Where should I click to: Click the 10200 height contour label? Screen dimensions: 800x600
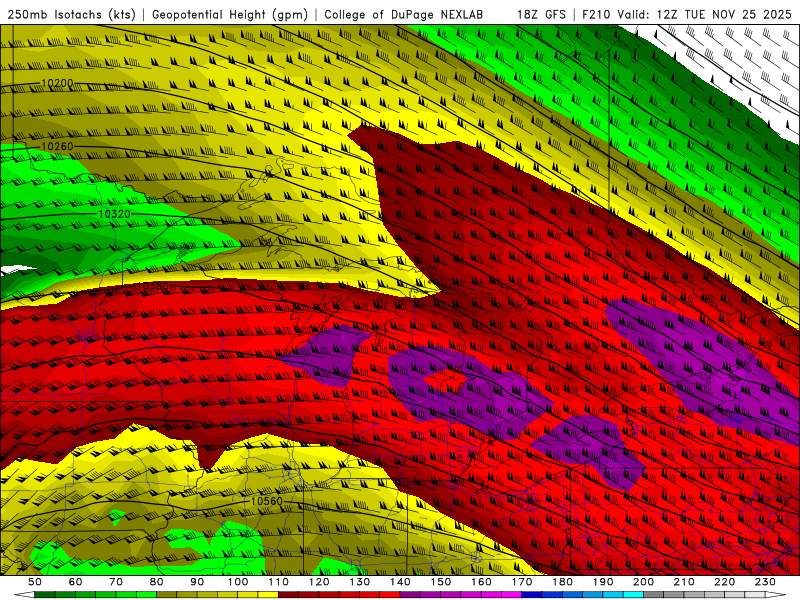(57, 83)
